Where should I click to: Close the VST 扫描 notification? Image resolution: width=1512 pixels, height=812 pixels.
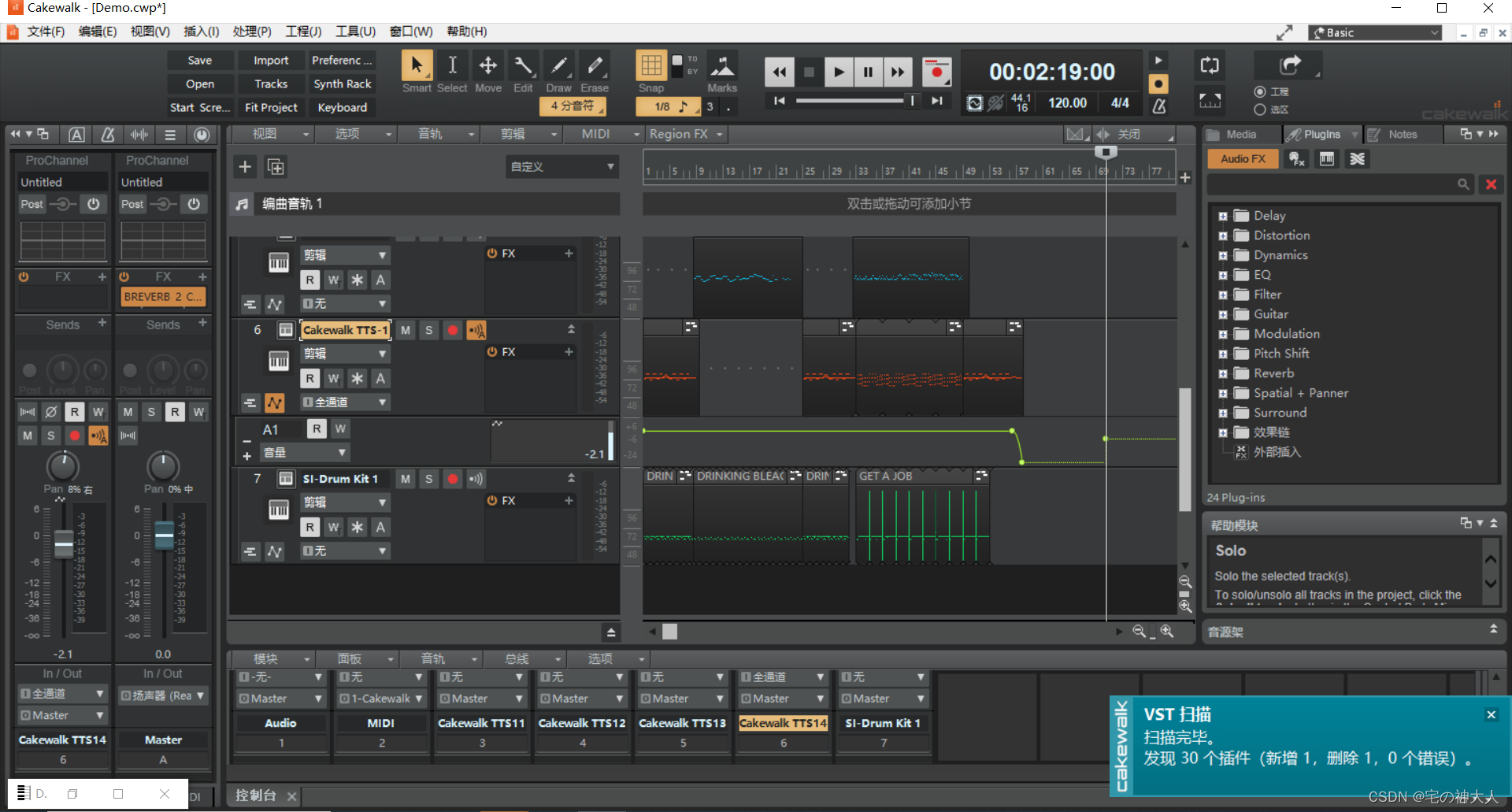click(1491, 715)
